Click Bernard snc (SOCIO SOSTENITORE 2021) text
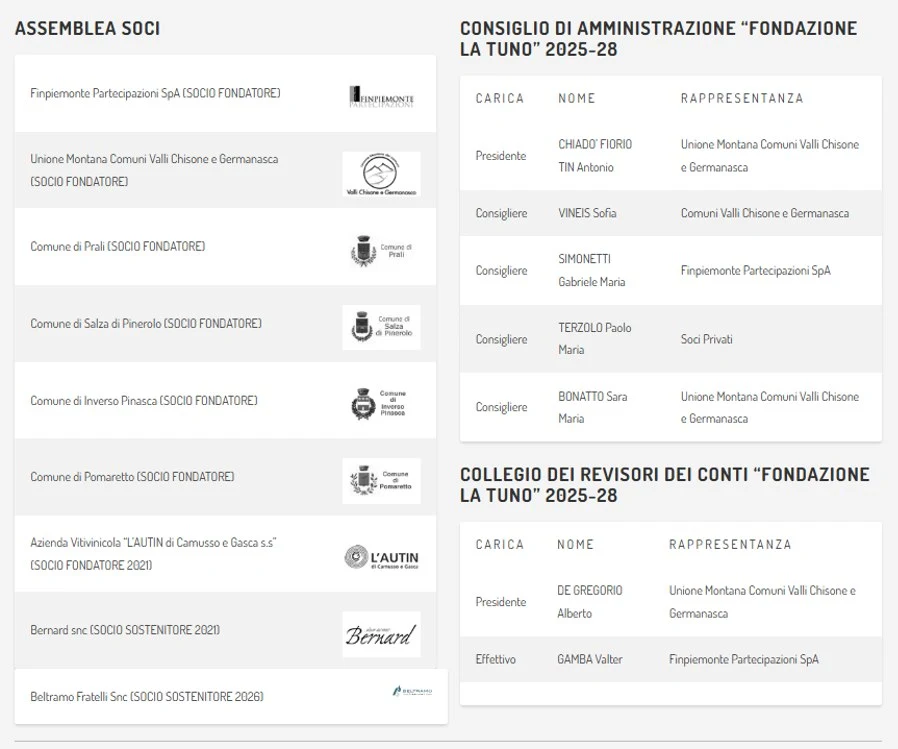898x749 pixels. (x=125, y=630)
